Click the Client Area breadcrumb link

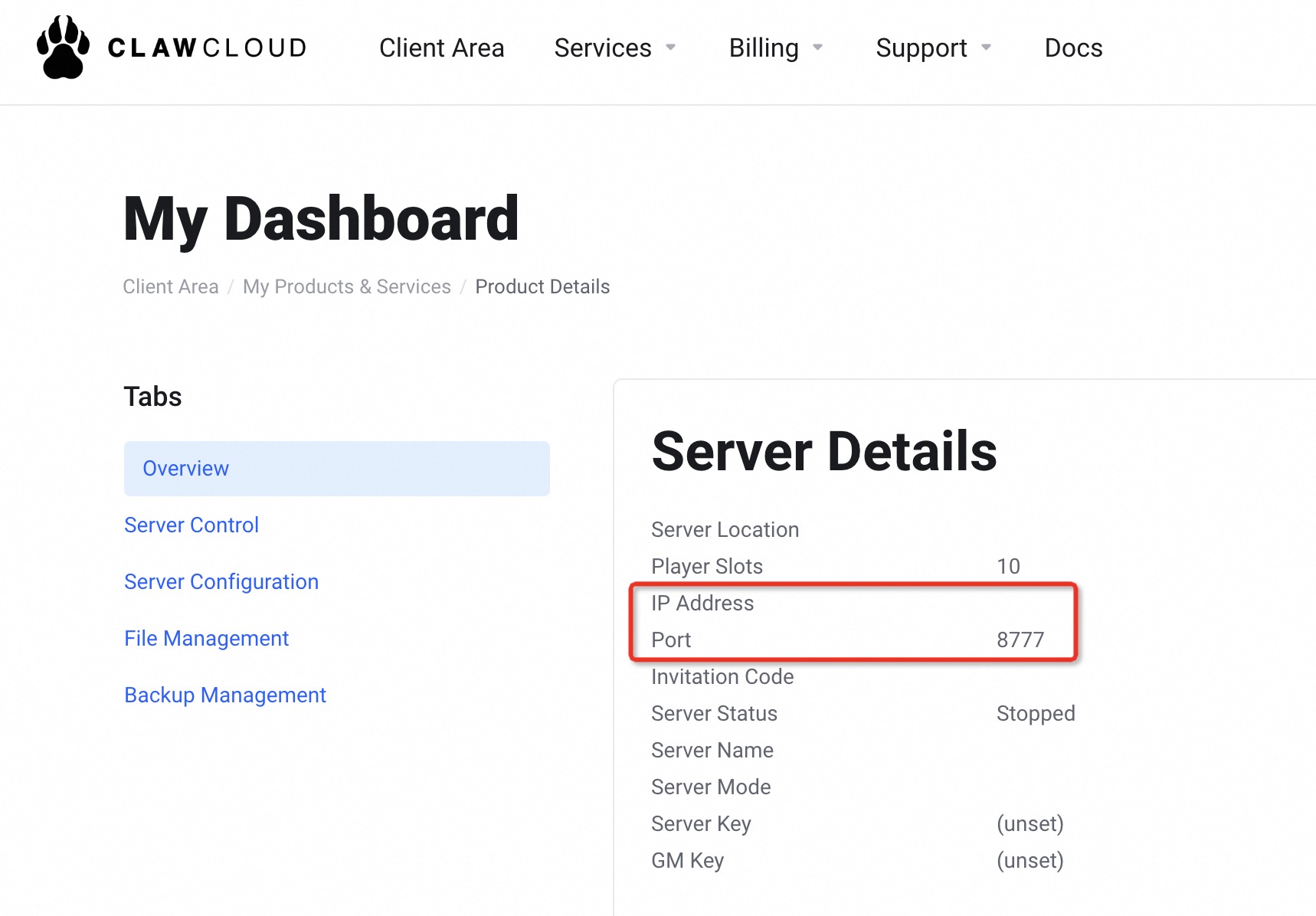[171, 286]
